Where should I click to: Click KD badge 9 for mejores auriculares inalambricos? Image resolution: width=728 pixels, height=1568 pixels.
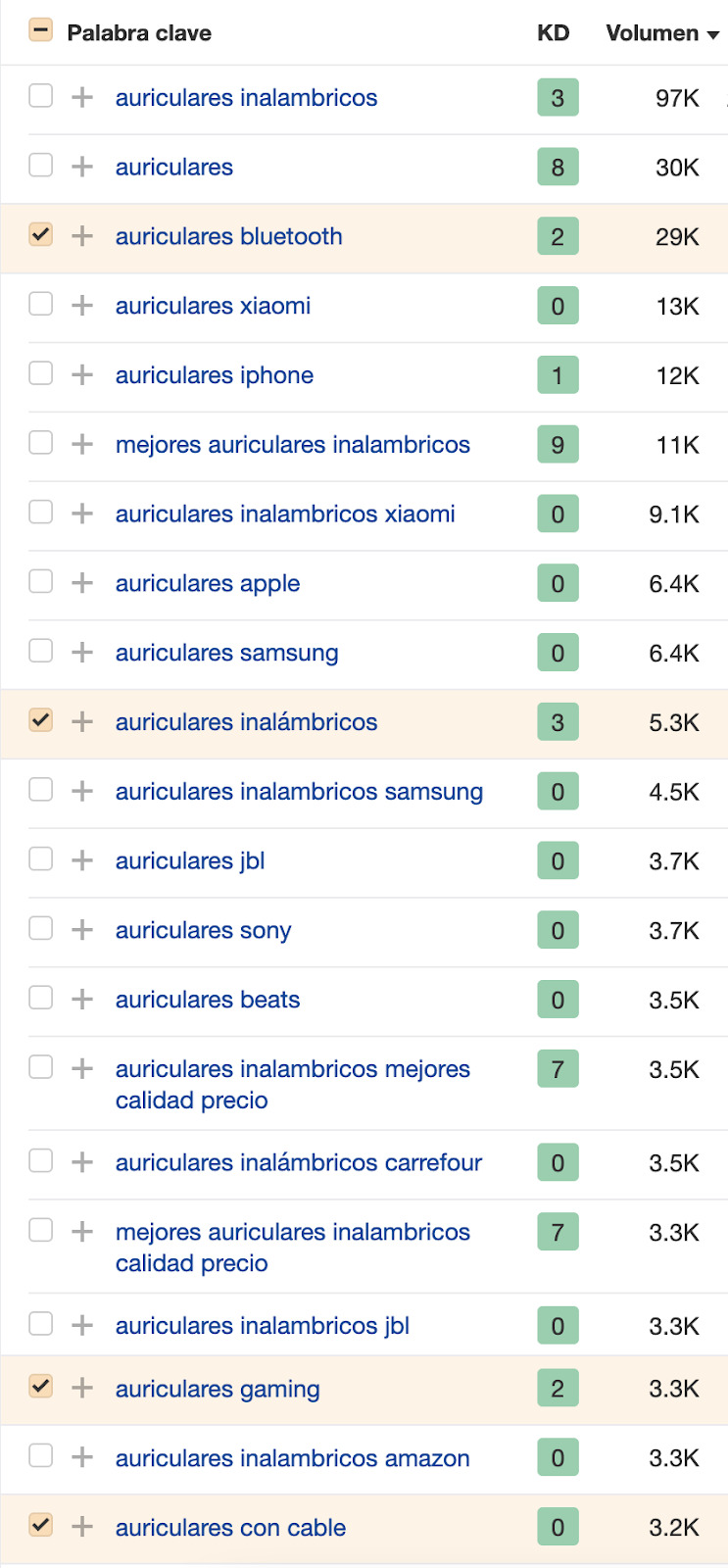pyautogui.click(x=558, y=444)
